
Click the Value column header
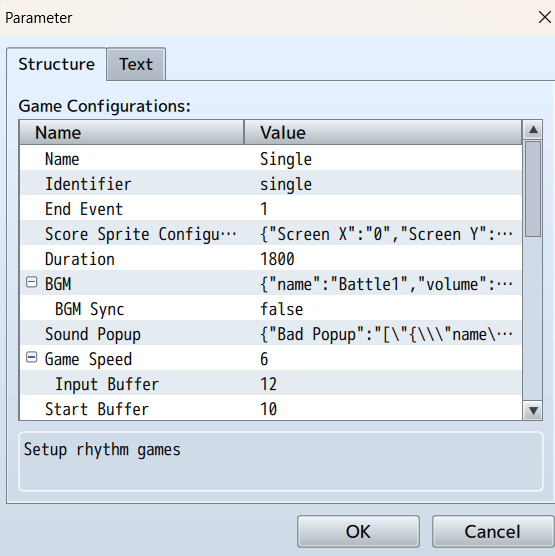(383, 132)
